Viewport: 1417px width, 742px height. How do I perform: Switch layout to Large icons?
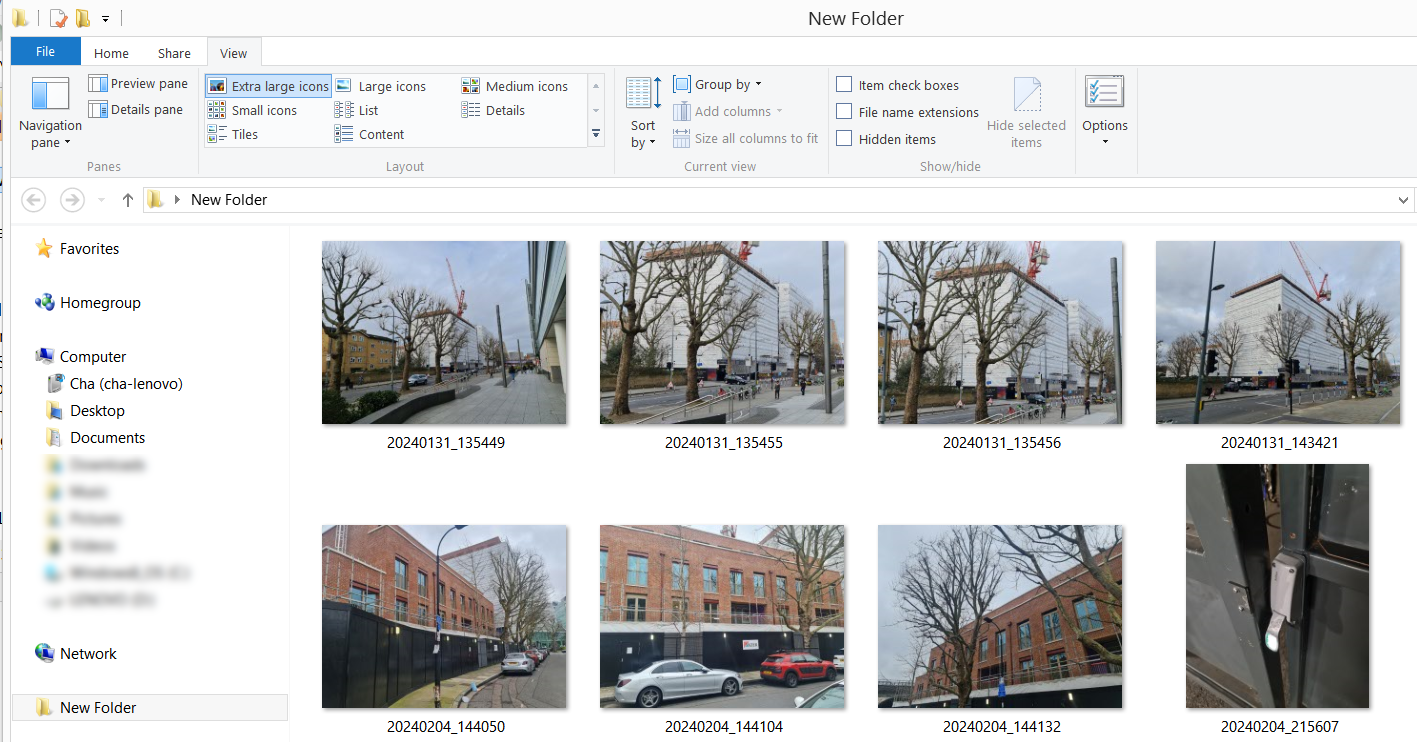point(380,86)
